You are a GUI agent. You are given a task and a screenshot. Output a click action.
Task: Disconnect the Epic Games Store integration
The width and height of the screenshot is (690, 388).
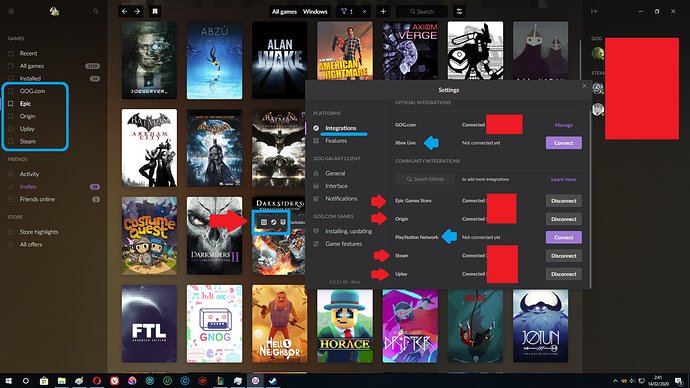564,201
